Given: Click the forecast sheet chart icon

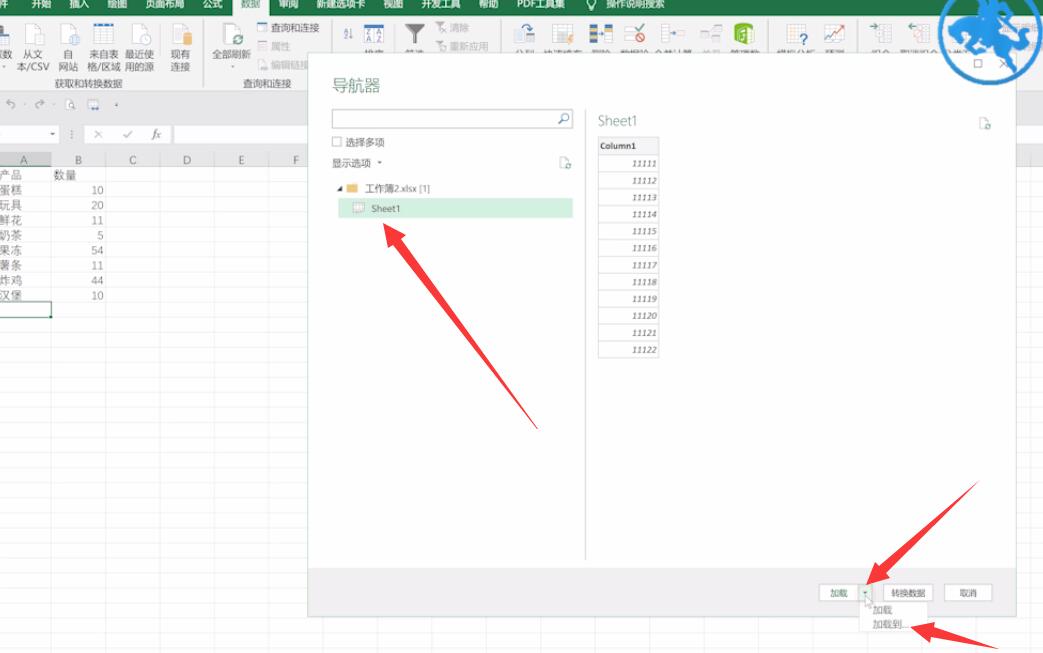Looking at the screenshot, I should tap(834, 34).
